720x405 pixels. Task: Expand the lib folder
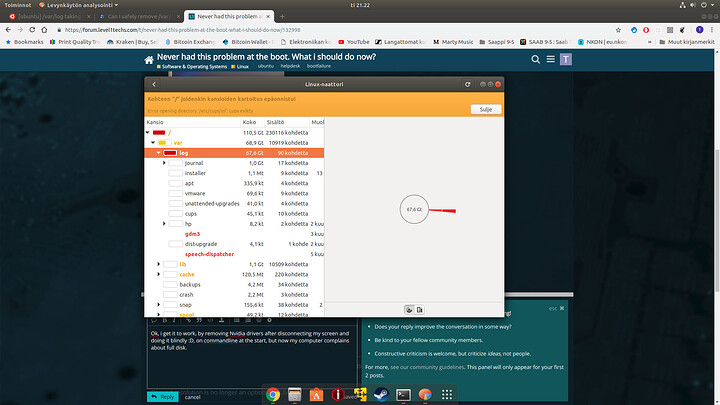pyautogui.click(x=159, y=264)
